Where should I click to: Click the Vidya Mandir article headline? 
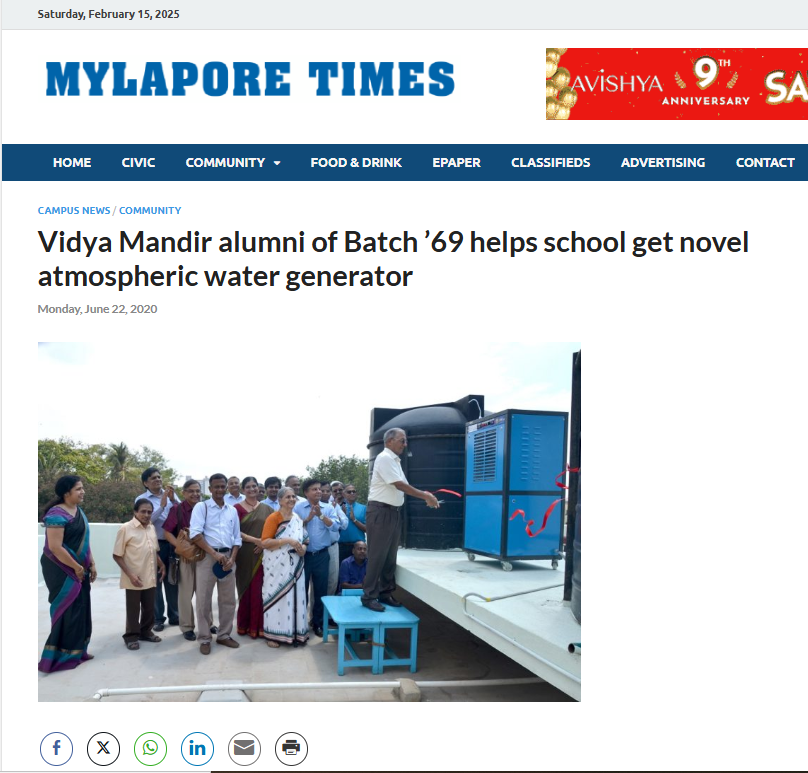393,259
